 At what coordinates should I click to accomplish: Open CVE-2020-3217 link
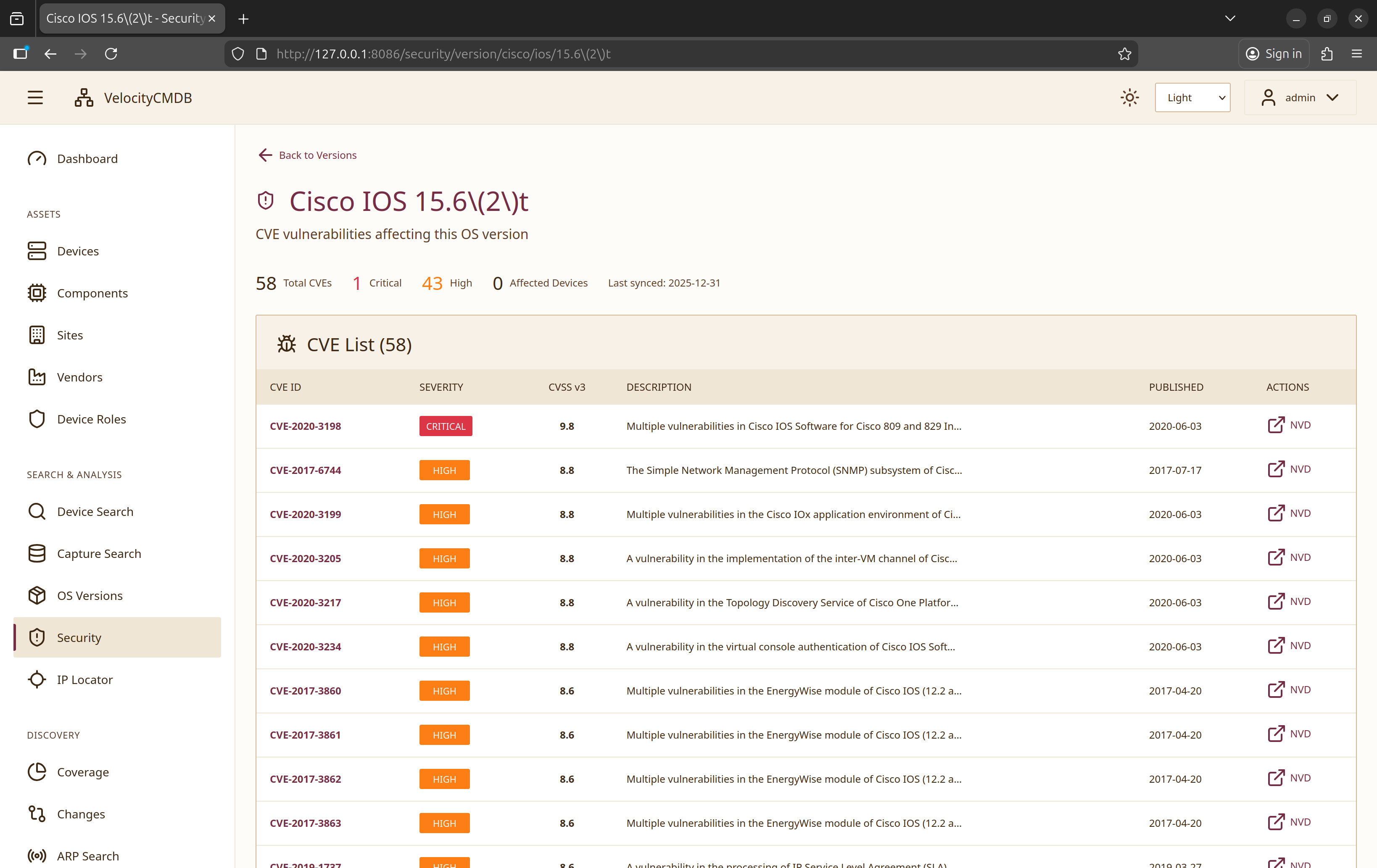coord(305,603)
